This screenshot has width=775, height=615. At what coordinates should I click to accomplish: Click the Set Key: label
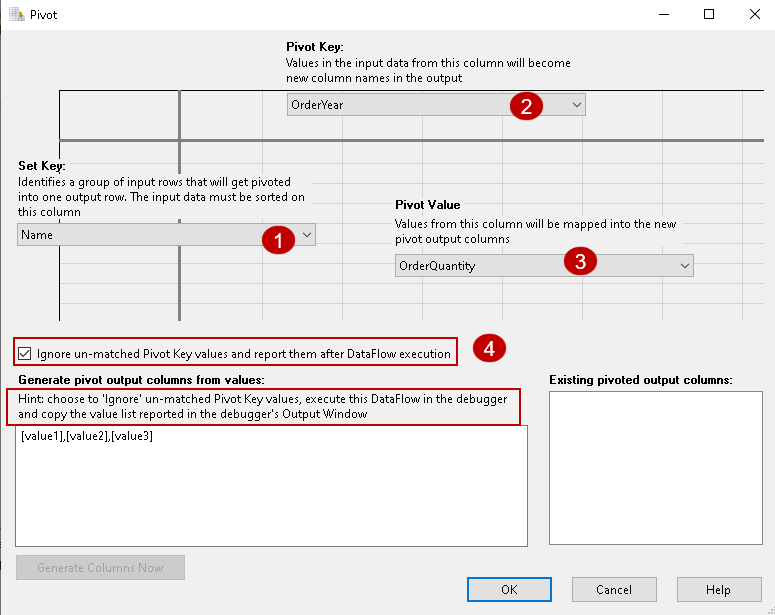(x=42, y=166)
